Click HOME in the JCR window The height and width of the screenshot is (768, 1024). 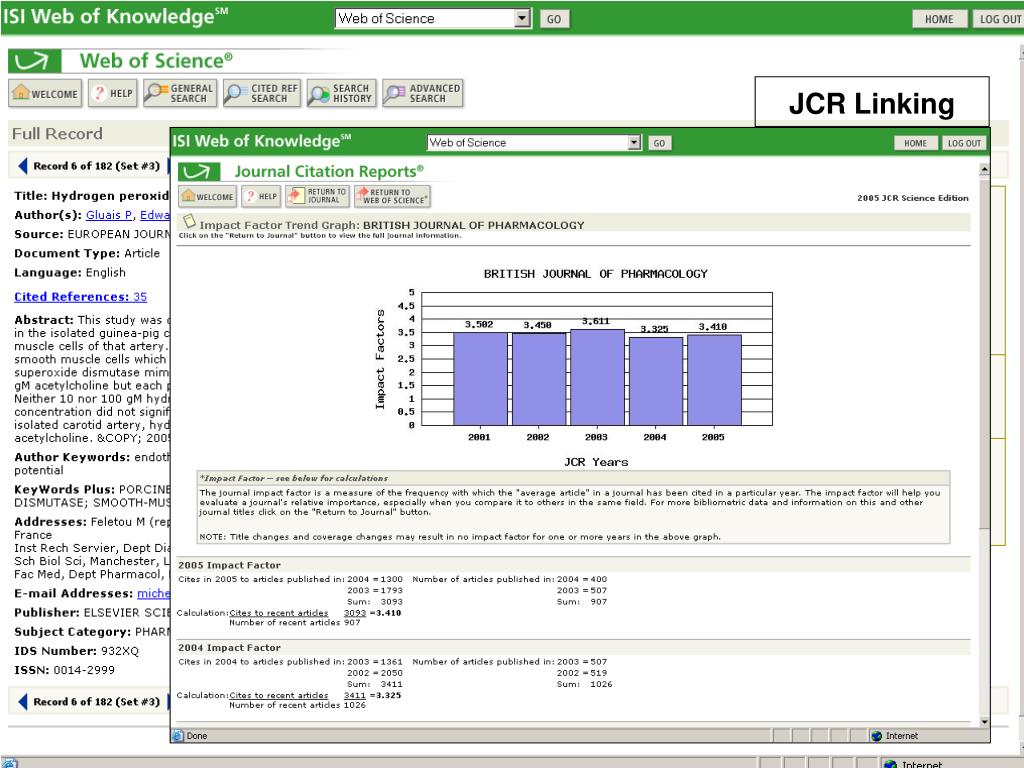click(x=916, y=143)
